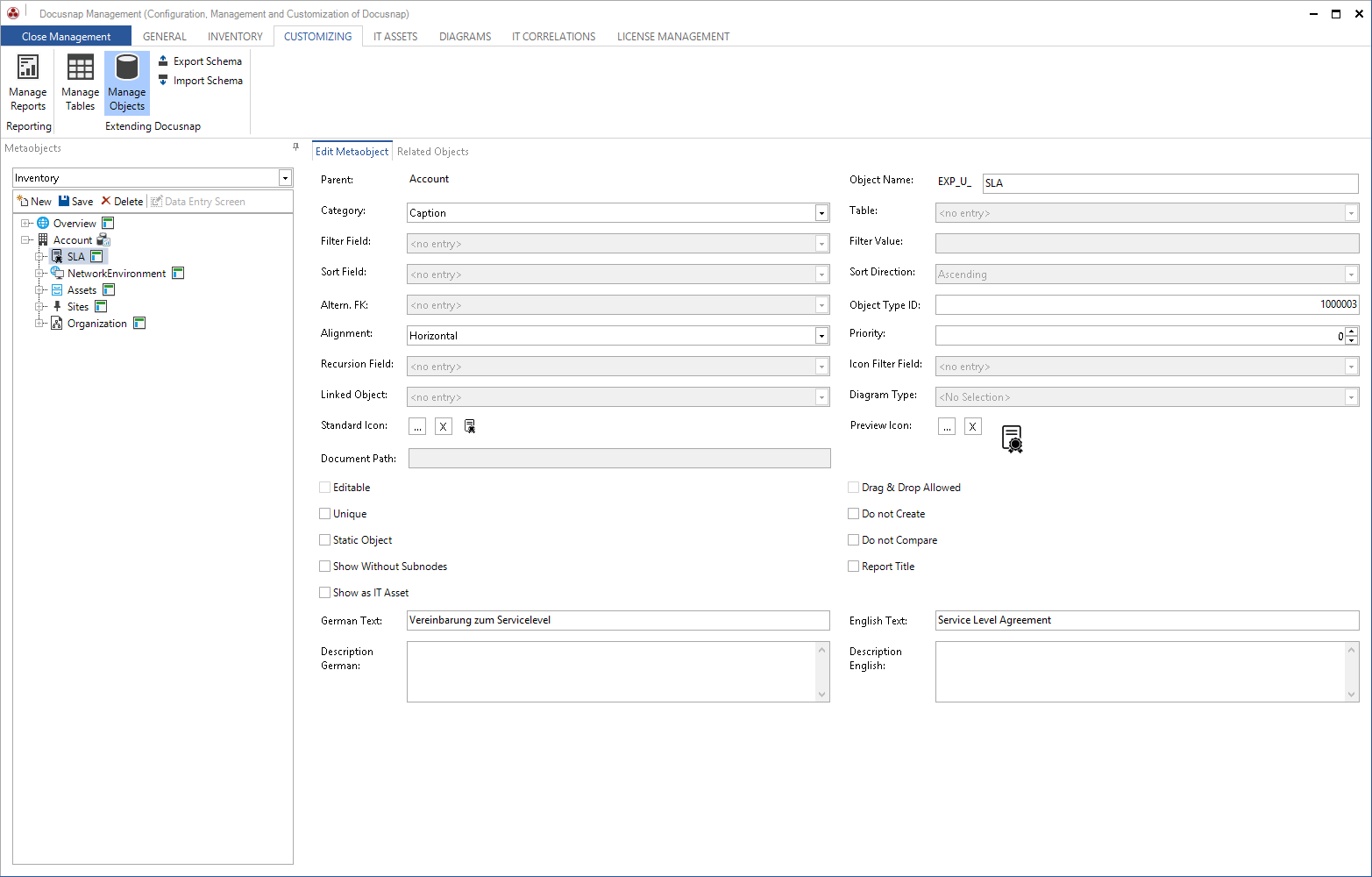1372x877 pixels.
Task: Expand the Sites tree node
Action: (x=39, y=306)
